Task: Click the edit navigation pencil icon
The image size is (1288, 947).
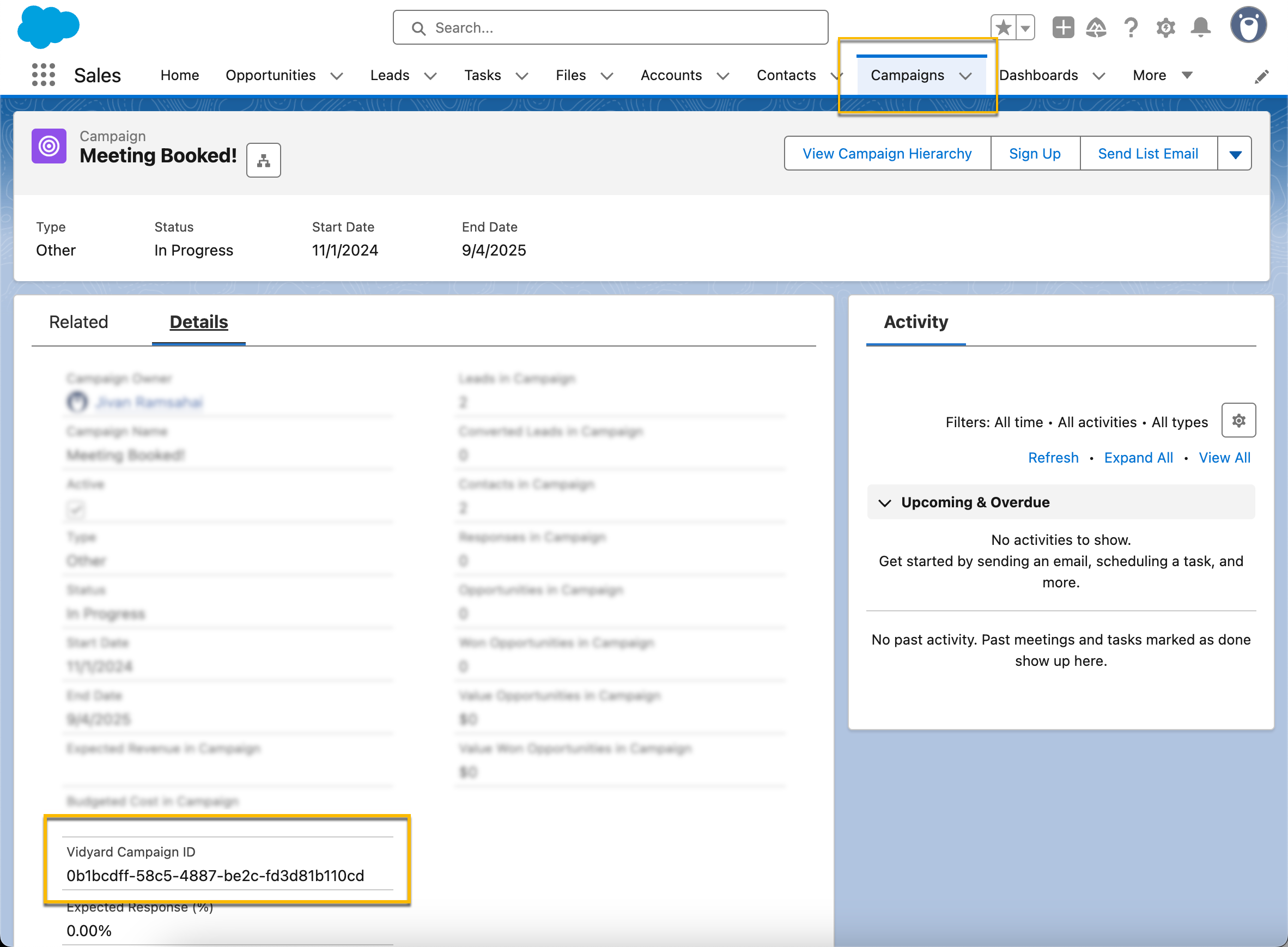Action: (1262, 76)
